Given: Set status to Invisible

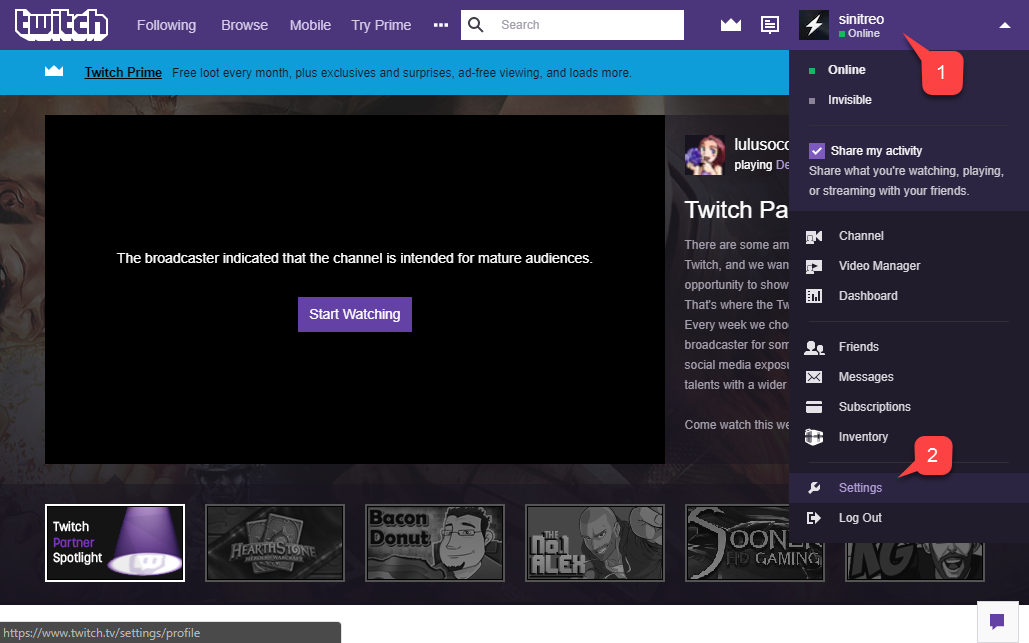Looking at the screenshot, I should [x=849, y=100].
